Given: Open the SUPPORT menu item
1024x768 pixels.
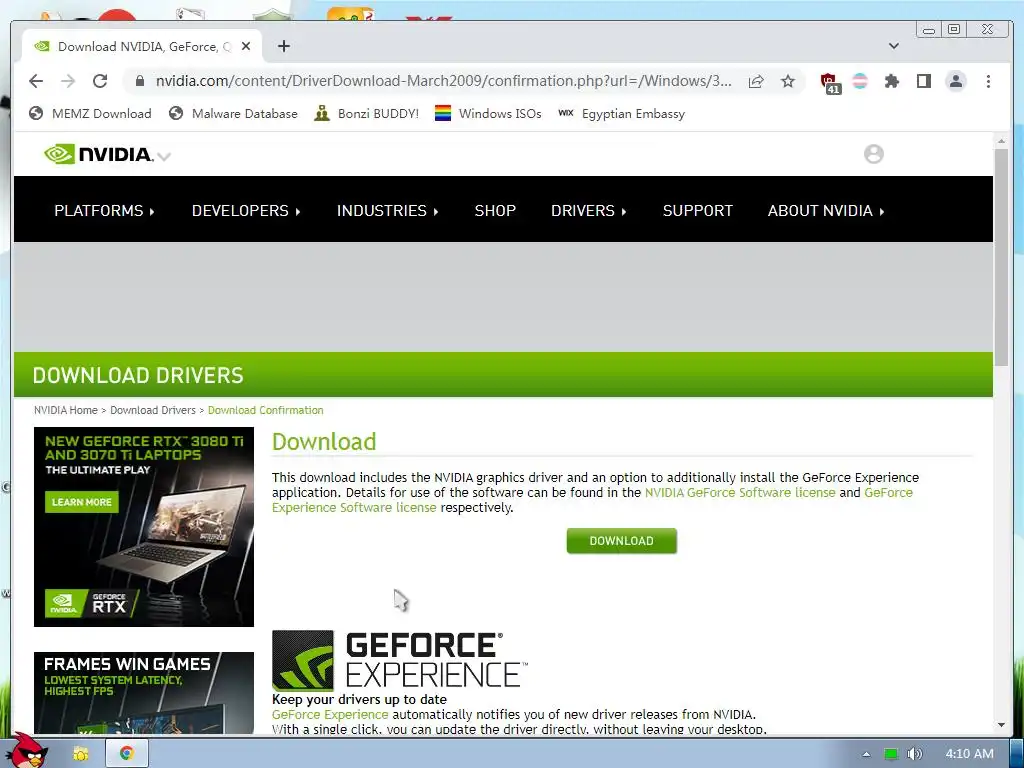Looking at the screenshot, I should pyautogui.click(x=697, y=211).
